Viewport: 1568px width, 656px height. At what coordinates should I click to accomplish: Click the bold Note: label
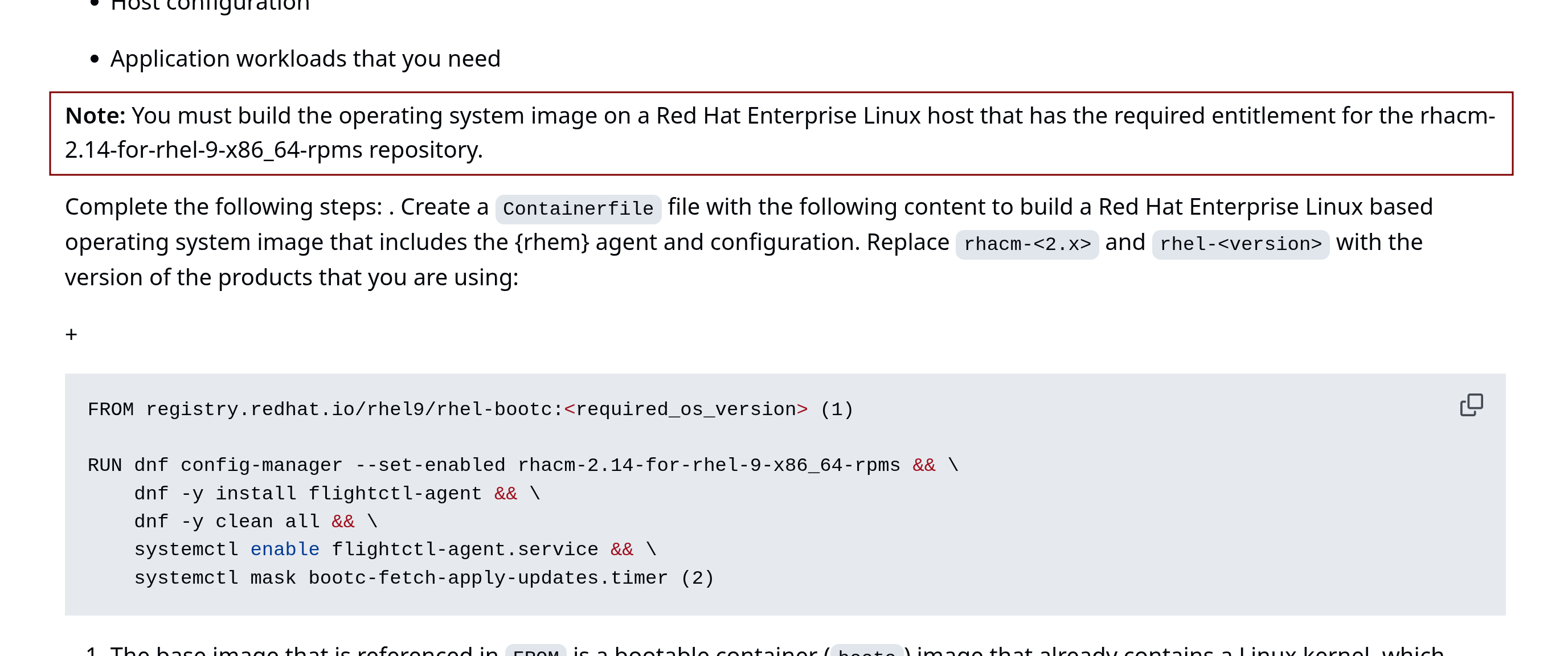[95, 116]
